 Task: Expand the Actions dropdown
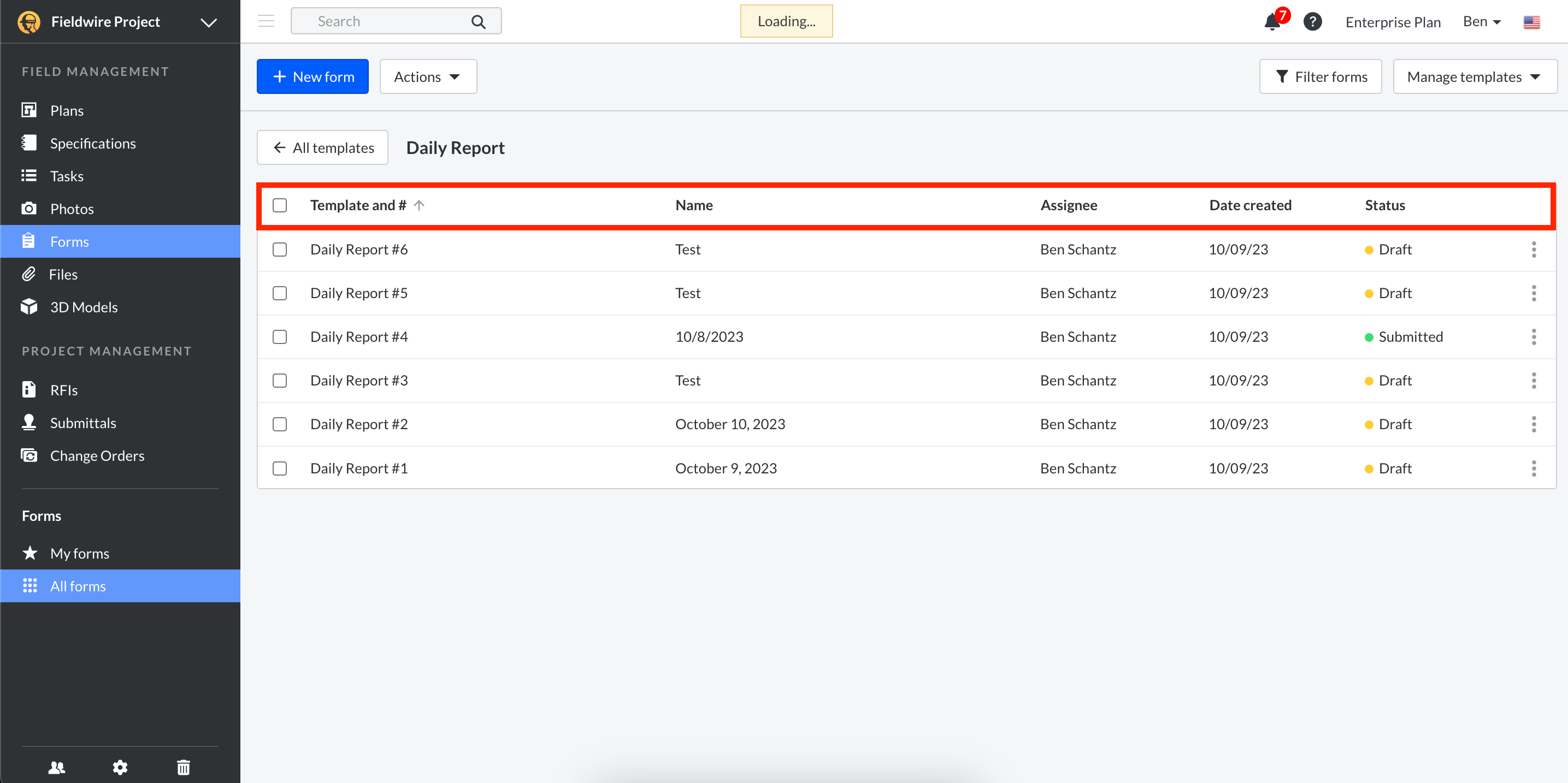click(x=428, y=76)
